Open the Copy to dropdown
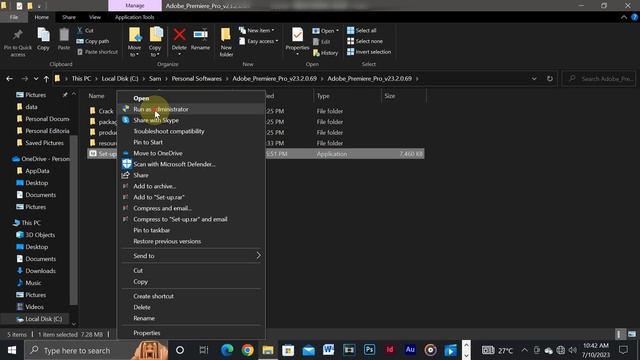 click(155, 42)
